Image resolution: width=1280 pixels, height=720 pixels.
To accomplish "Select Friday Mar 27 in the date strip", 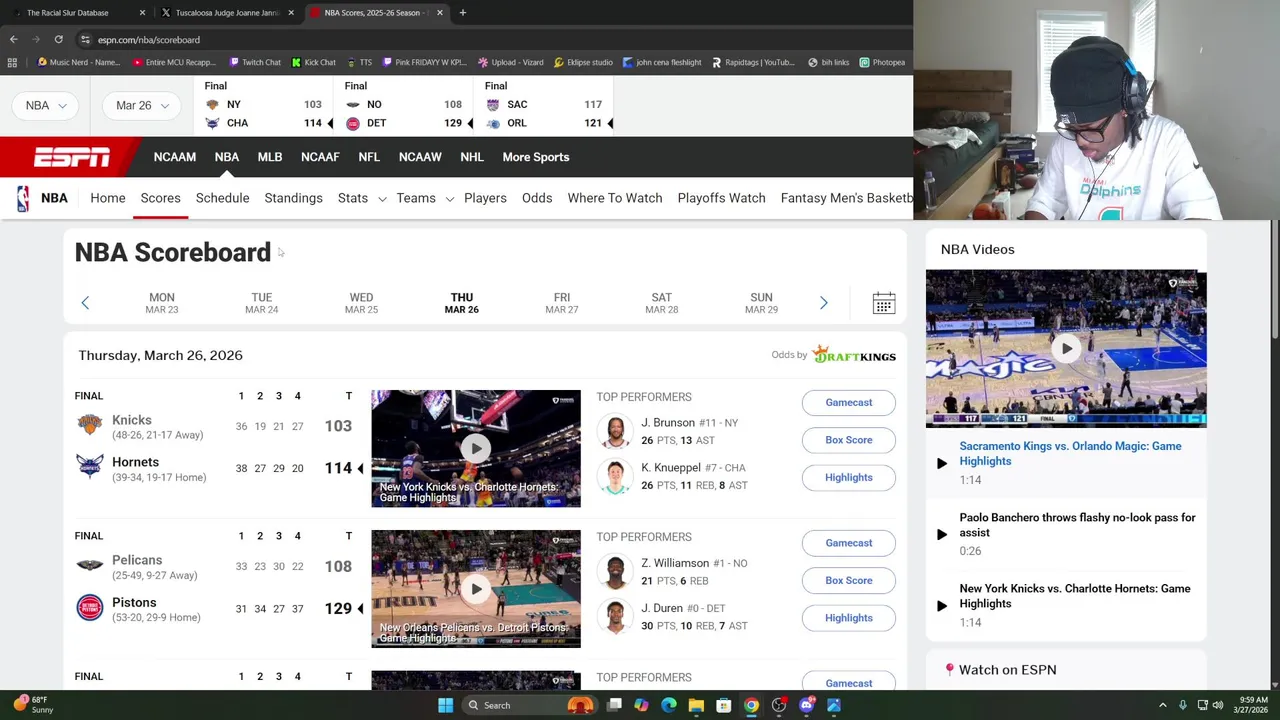I will (x=561, y=303).
